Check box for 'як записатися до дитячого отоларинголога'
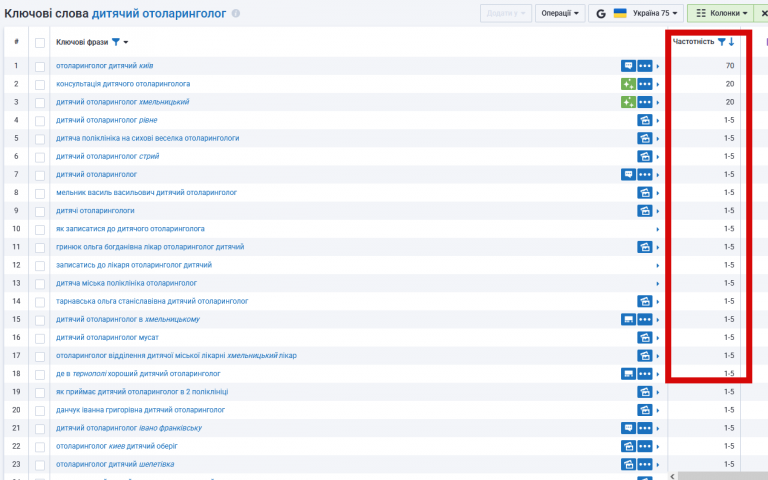Image resolution: width=768 pixels, height=480 pixels. [x=40, y=229]
